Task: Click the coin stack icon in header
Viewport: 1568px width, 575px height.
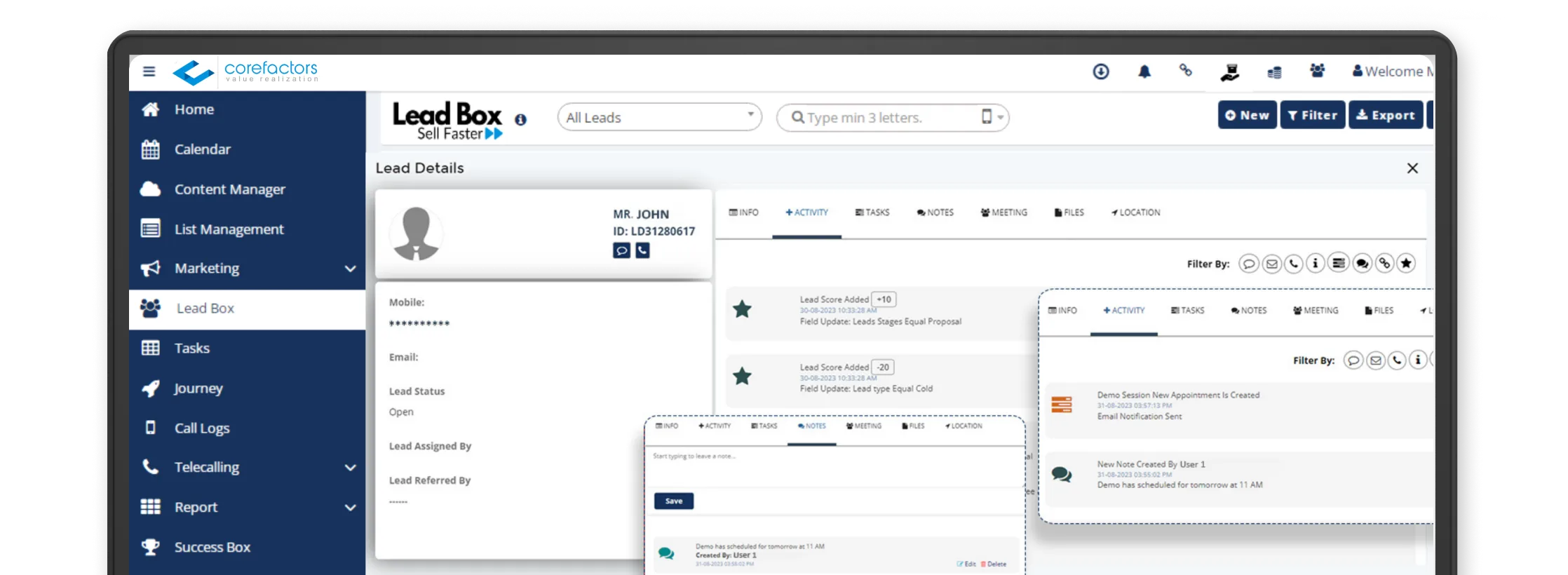Action: click(x=1274, y=72)
